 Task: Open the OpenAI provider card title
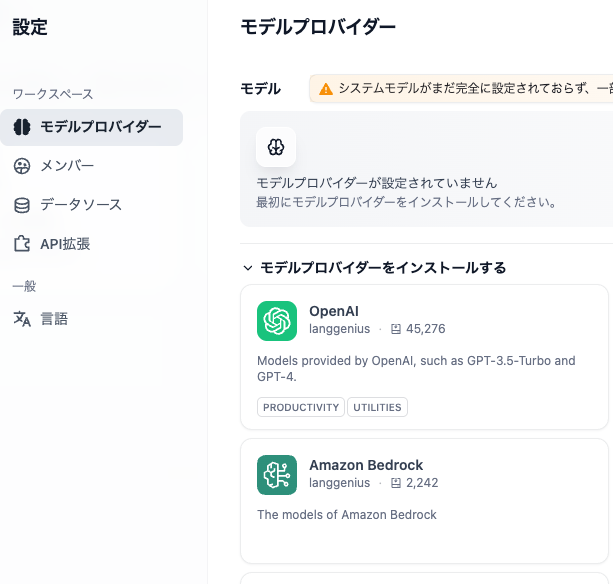[334, 311]
